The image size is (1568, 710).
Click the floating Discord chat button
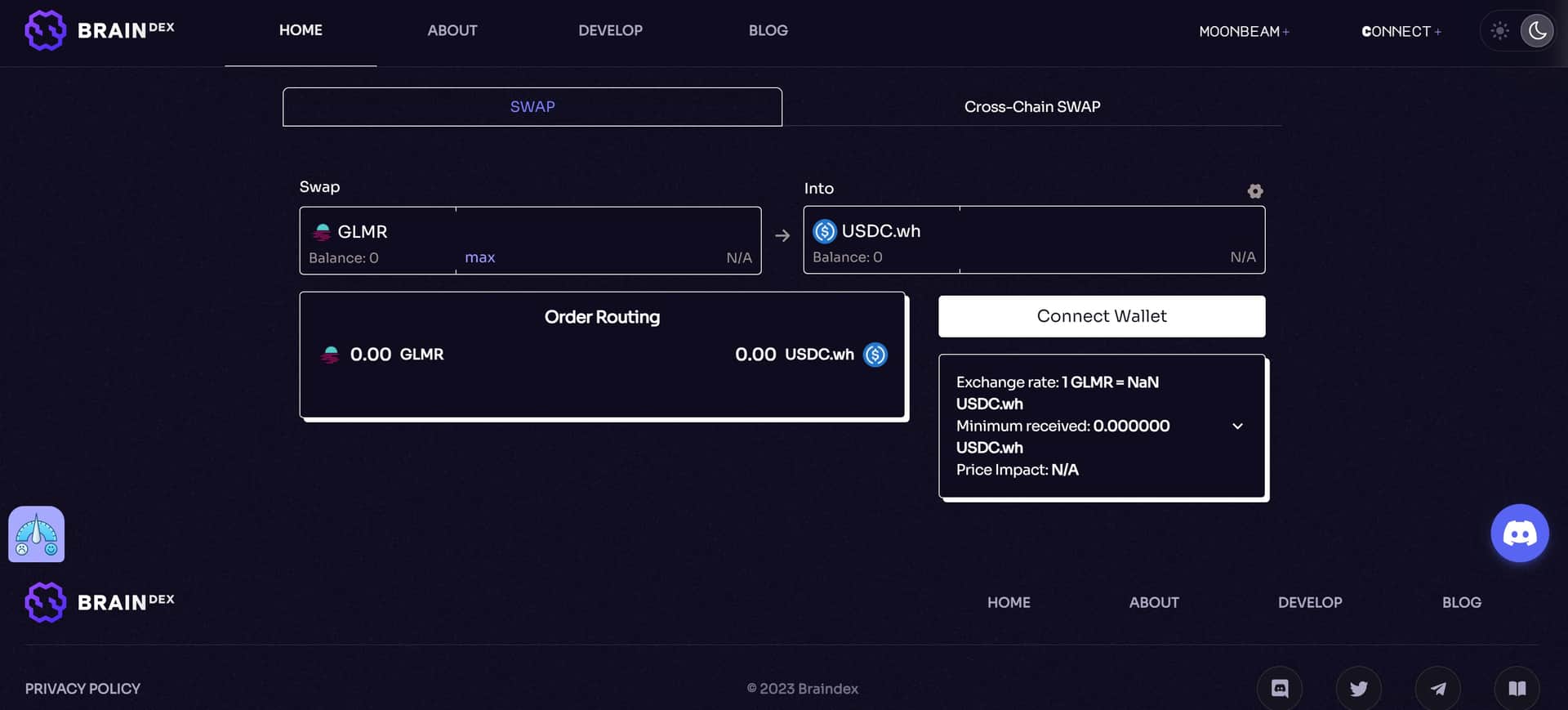click(x=1519, y=534)
